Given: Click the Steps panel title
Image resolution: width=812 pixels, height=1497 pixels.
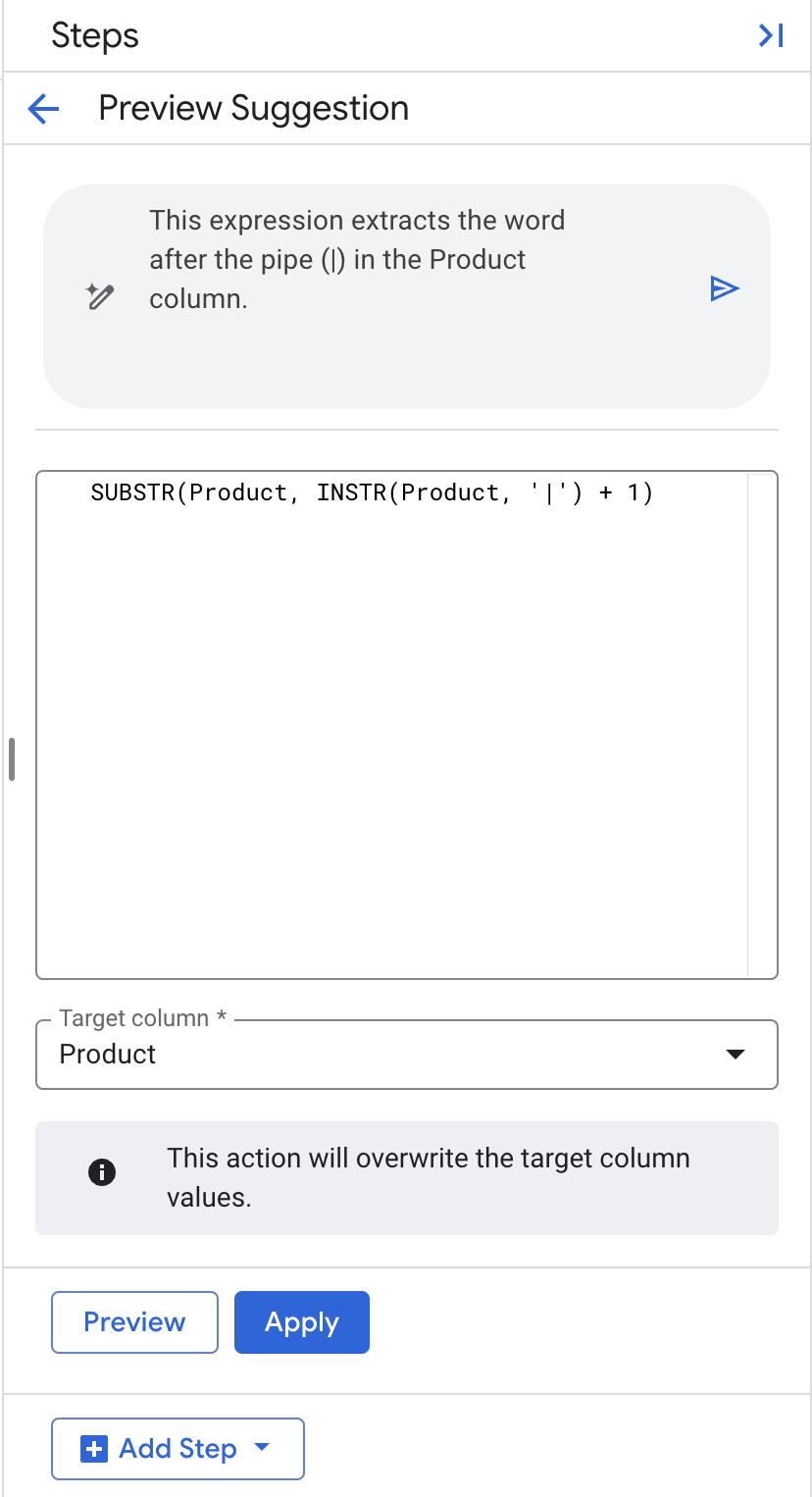Looking at the screenshot, I should (x=95, y=35).
